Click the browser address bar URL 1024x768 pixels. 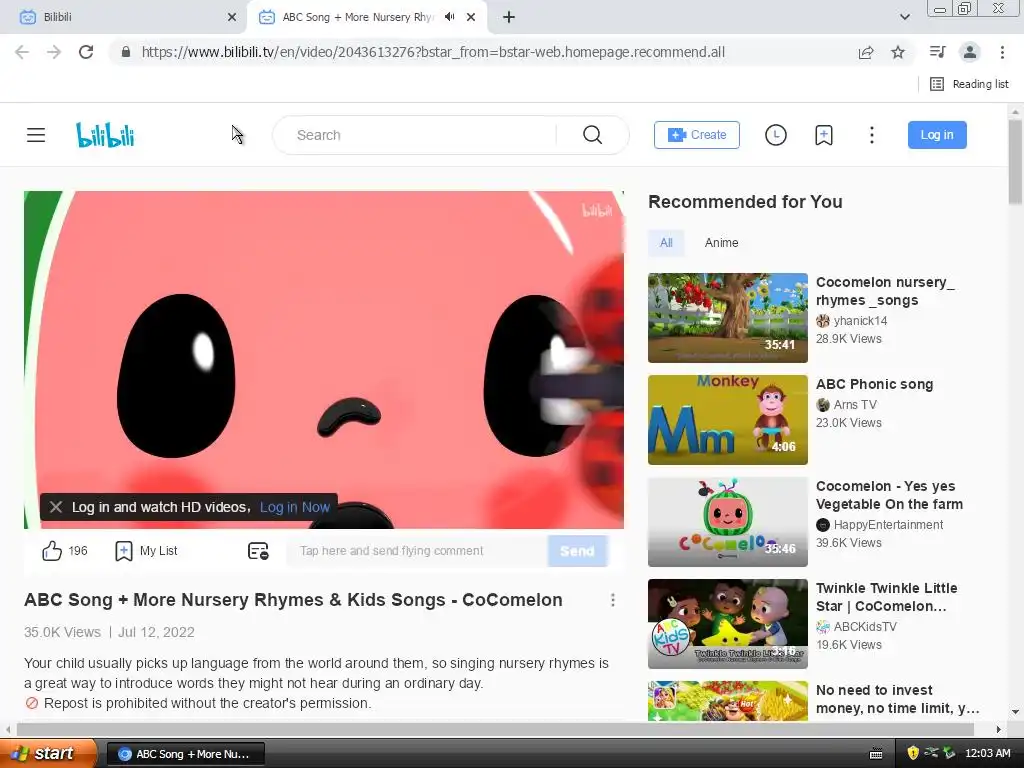pos(433,52)
